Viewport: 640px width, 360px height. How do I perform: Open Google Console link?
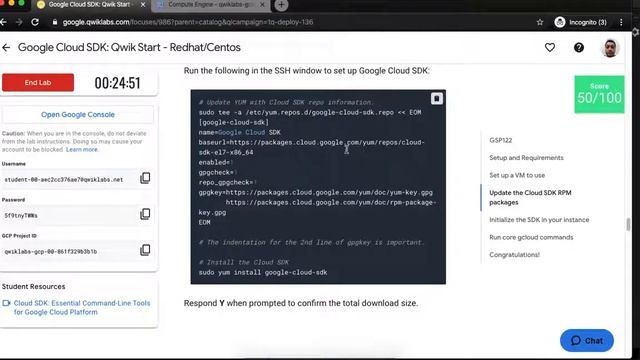[x=78, y=115]
